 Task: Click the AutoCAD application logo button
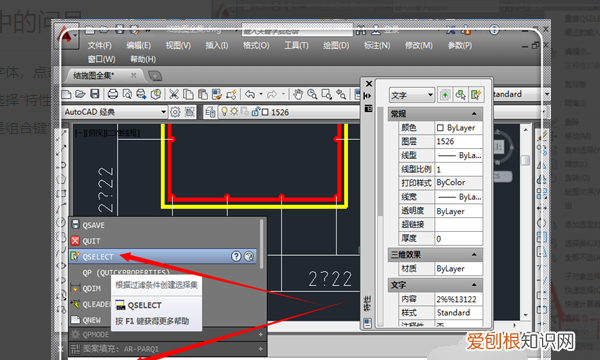tap(67, 36)
